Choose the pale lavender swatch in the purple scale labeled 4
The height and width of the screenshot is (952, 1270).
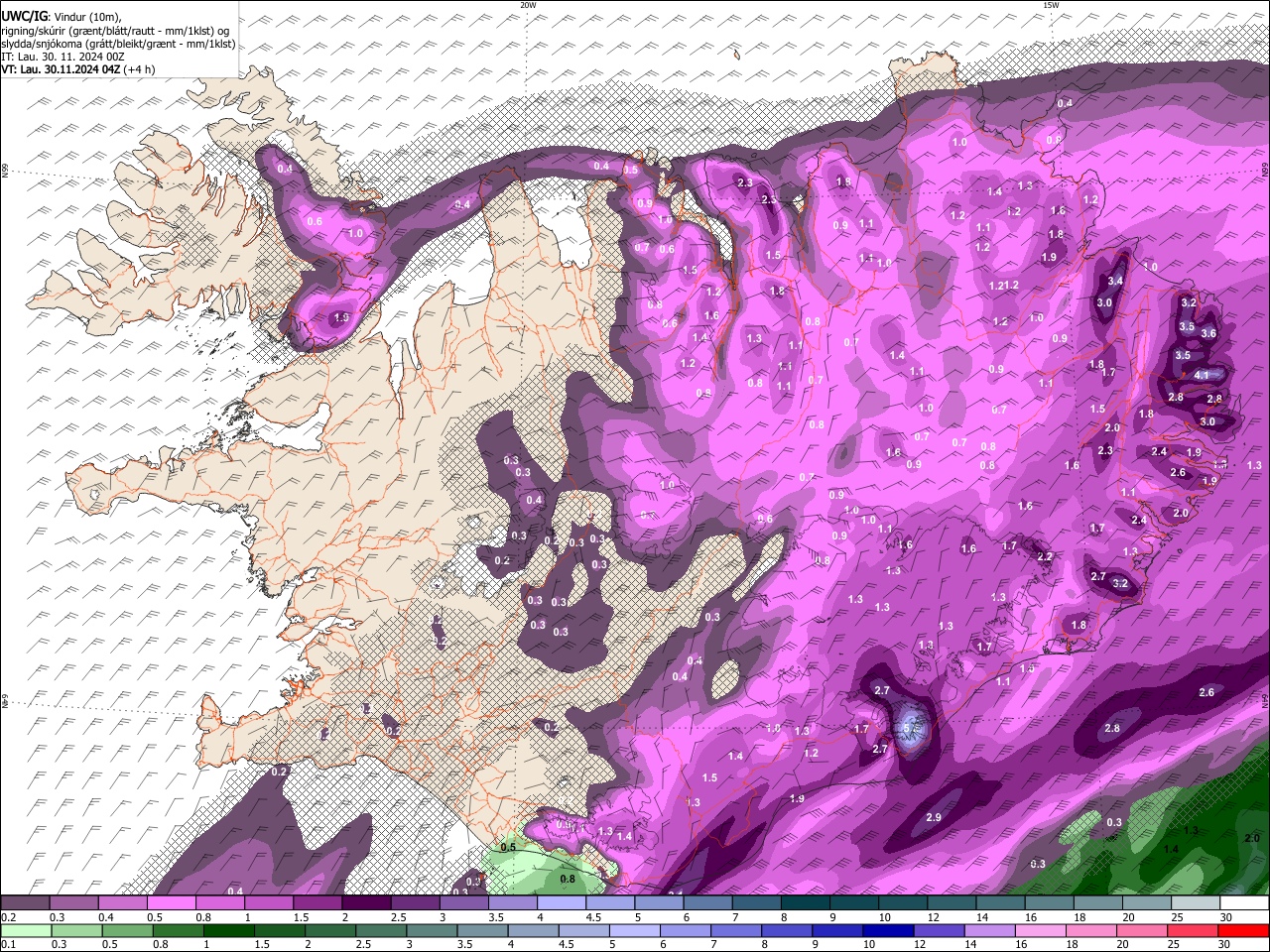tap(562, 903)
